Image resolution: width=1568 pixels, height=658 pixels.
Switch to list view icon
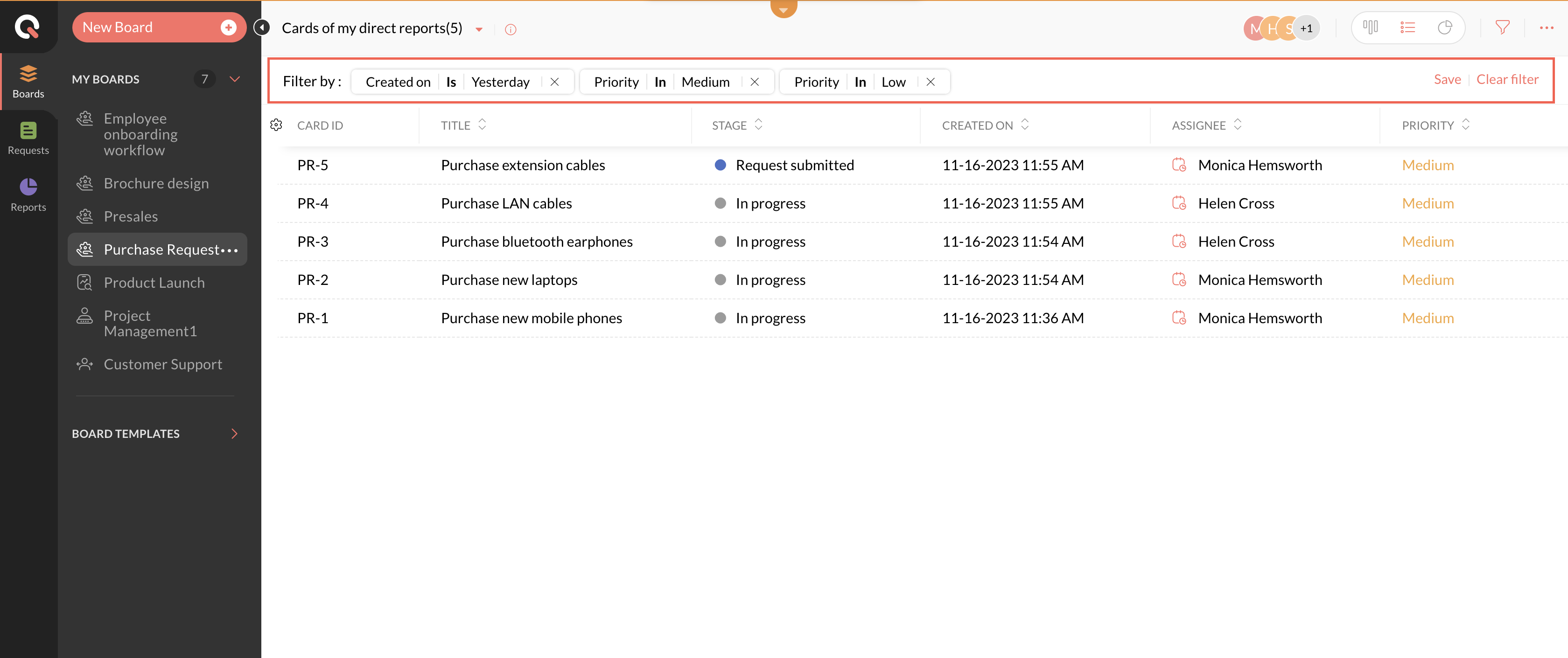[1407, 28]
